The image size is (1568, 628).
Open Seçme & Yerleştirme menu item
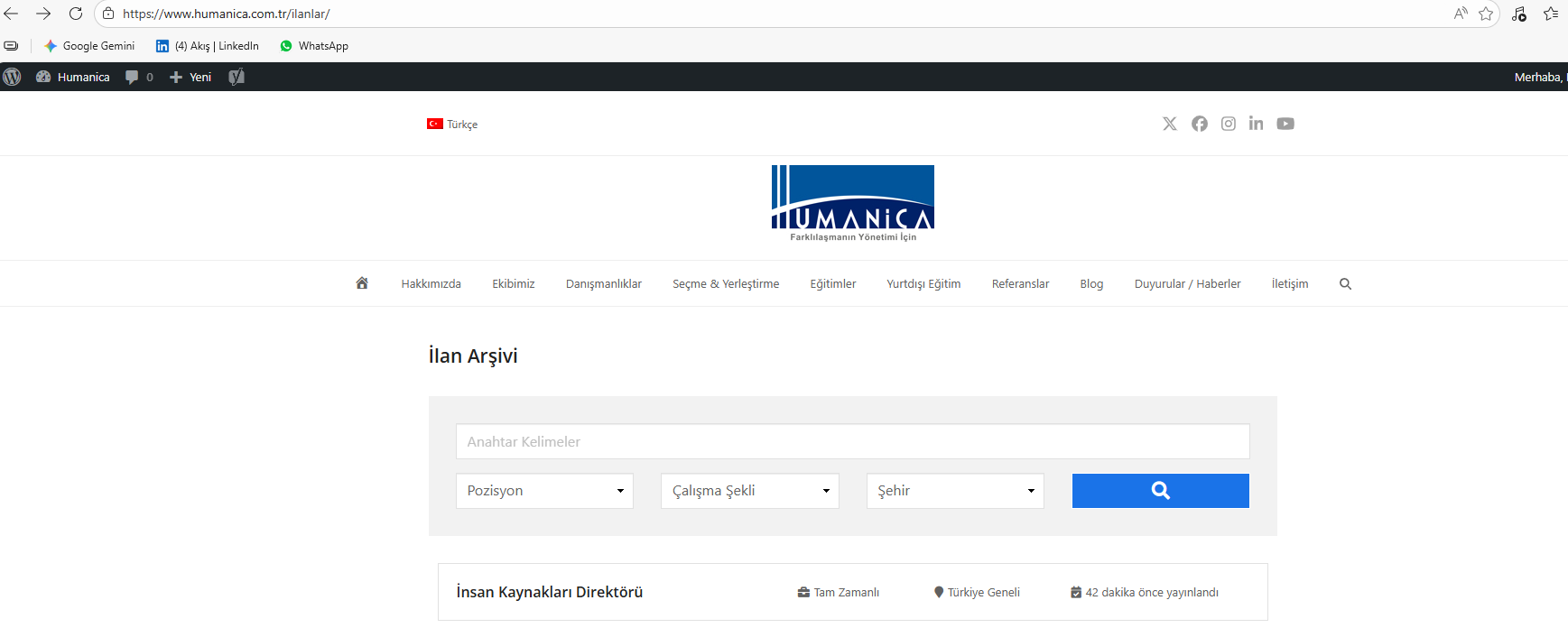point(726,284)
